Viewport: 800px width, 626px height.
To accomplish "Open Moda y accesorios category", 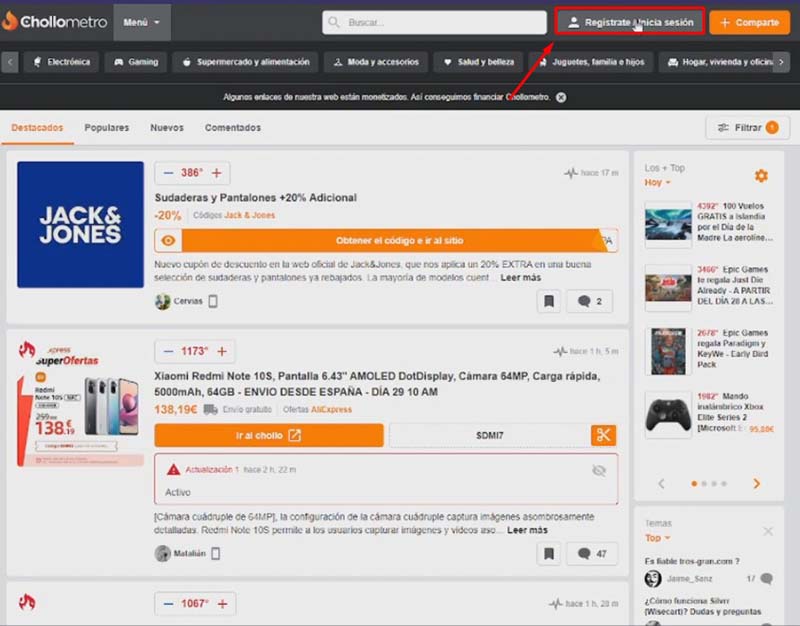I will point(376,62).
